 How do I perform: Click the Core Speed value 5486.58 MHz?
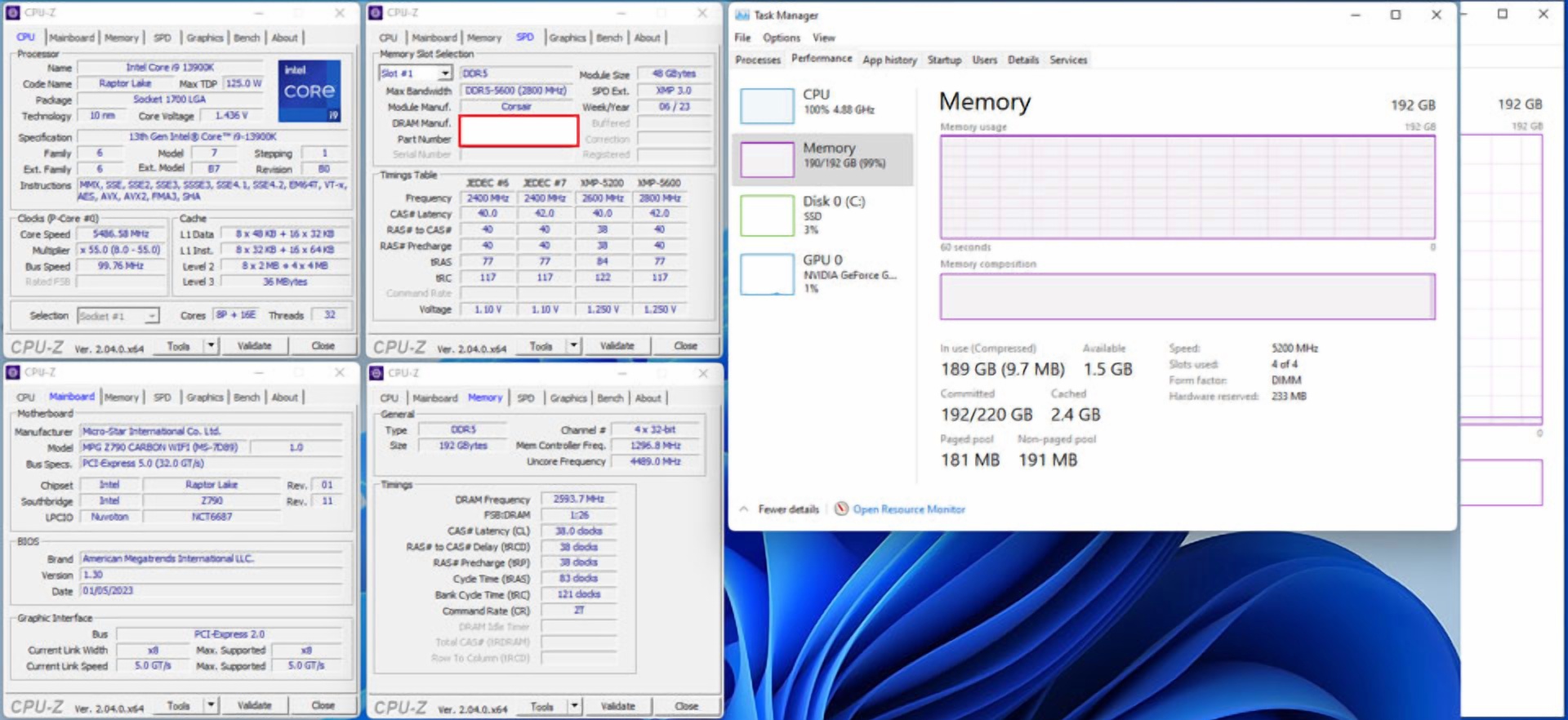(x=121, y=233)
